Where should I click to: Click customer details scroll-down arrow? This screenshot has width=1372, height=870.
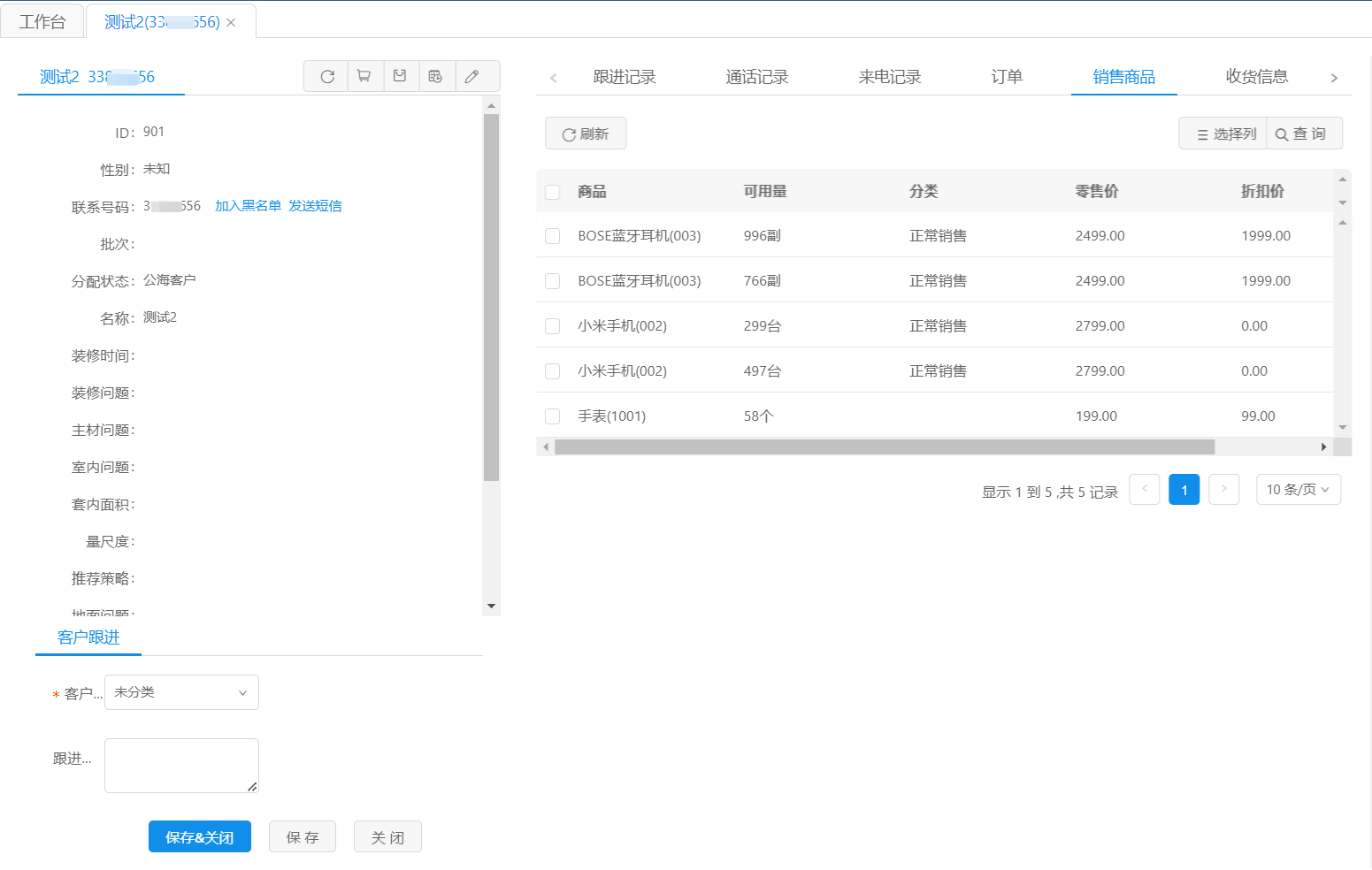[491, 607]
